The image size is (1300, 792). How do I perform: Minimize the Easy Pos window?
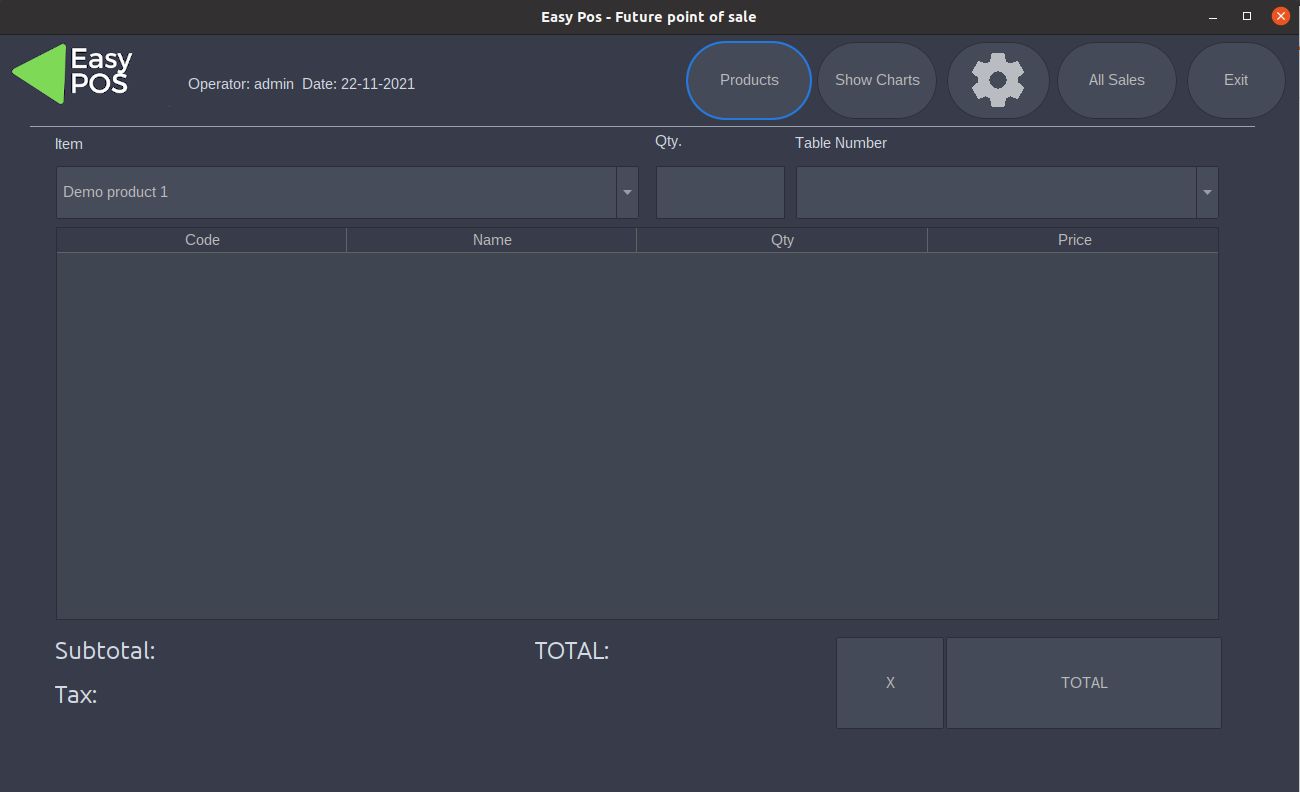(1213, 17)
